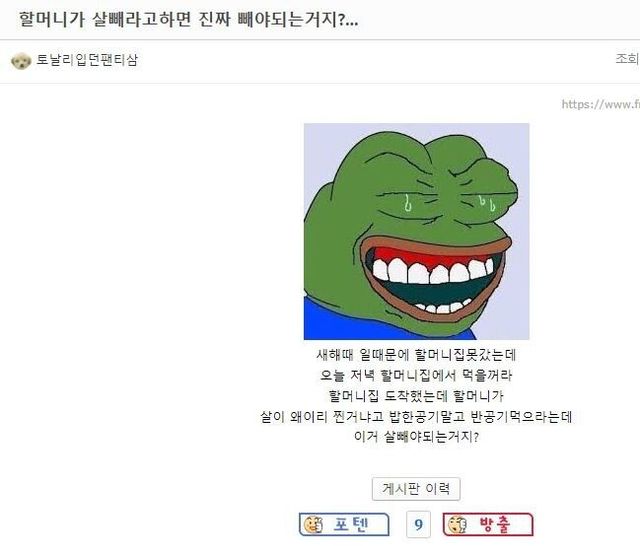This screenshot has width=640, height=546.
Task: Upvote with the 포텐 text label
Action: tap(351, 524)
